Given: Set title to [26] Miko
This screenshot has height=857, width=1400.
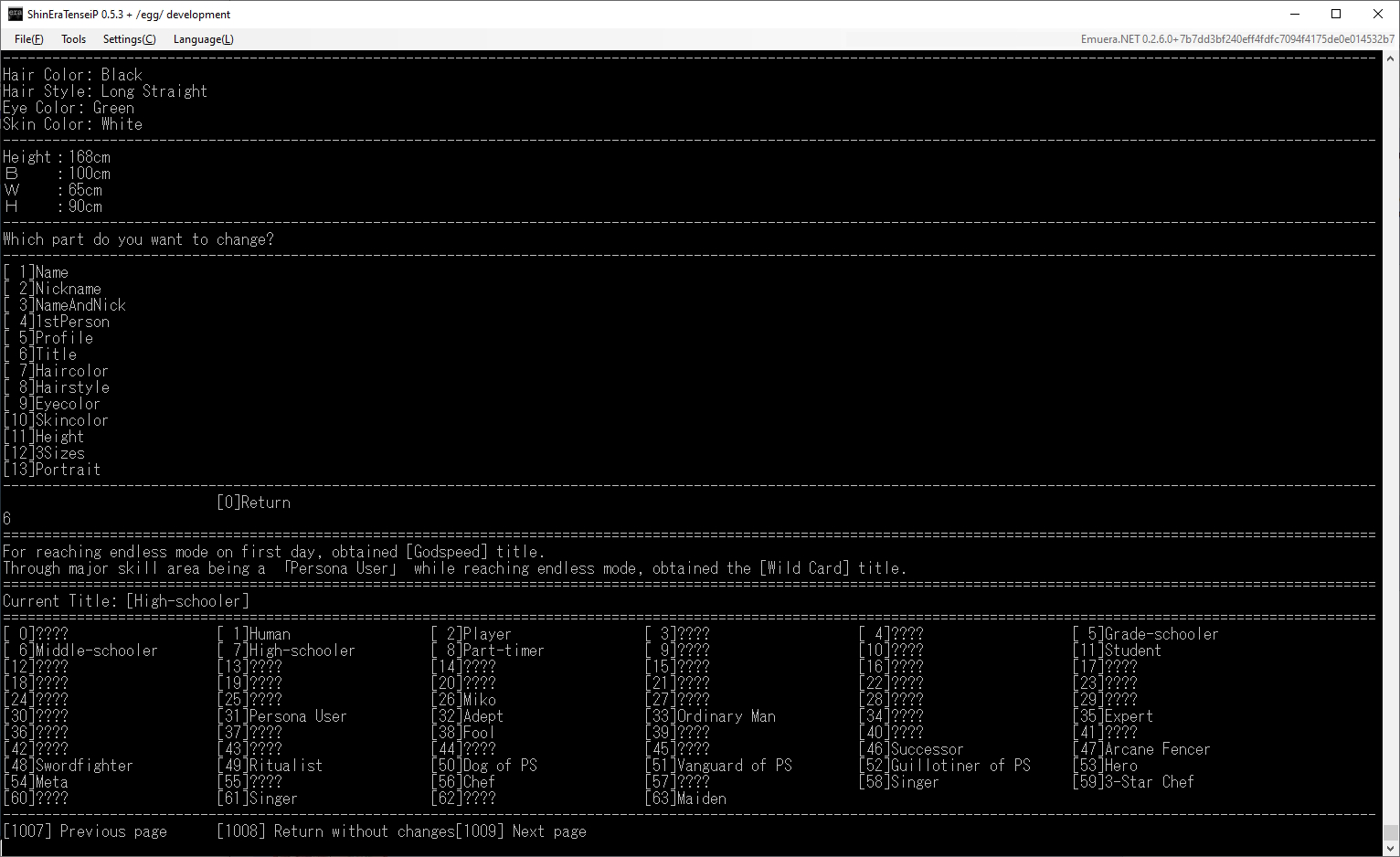Looking at the screenshot, I should point(463,700).
